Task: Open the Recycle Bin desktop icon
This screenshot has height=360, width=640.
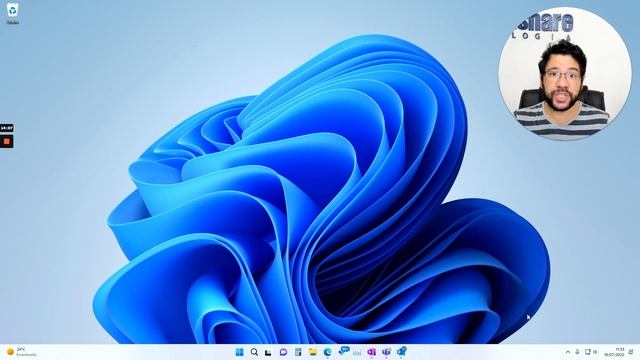Action: tap(13, 13)
